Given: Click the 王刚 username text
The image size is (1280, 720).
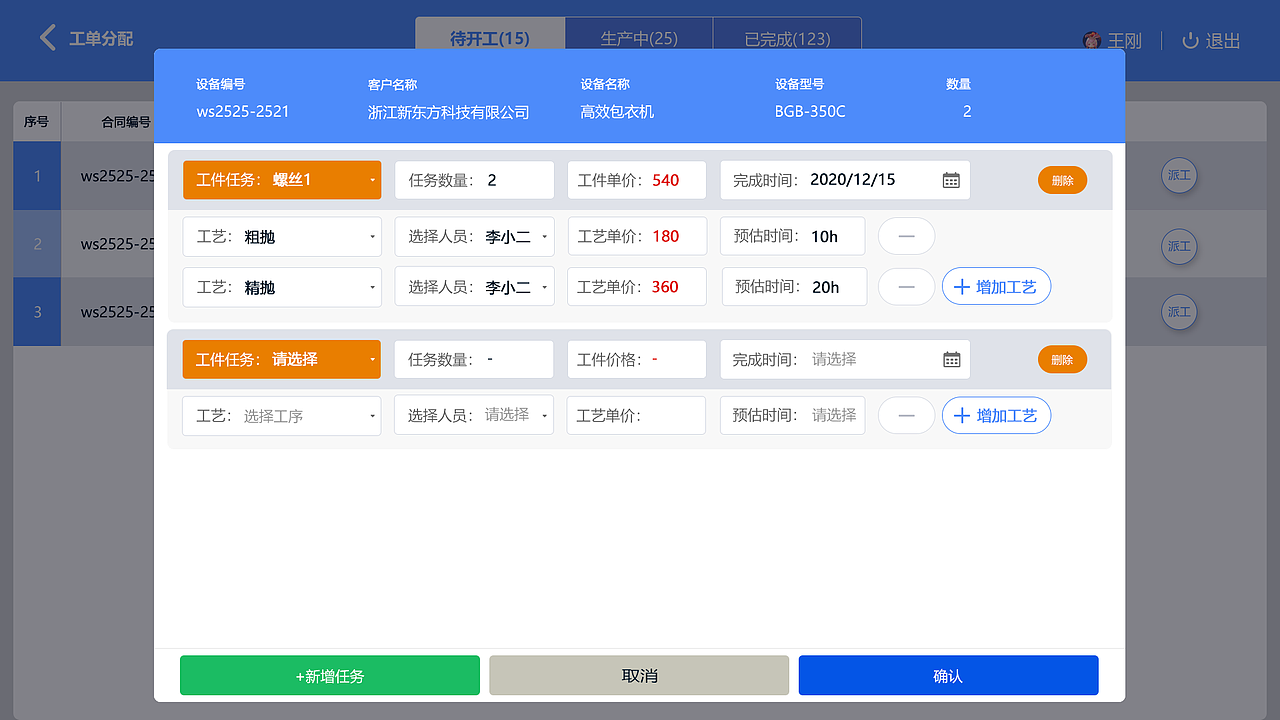Looking at the screenshot, I should 1124,41.
